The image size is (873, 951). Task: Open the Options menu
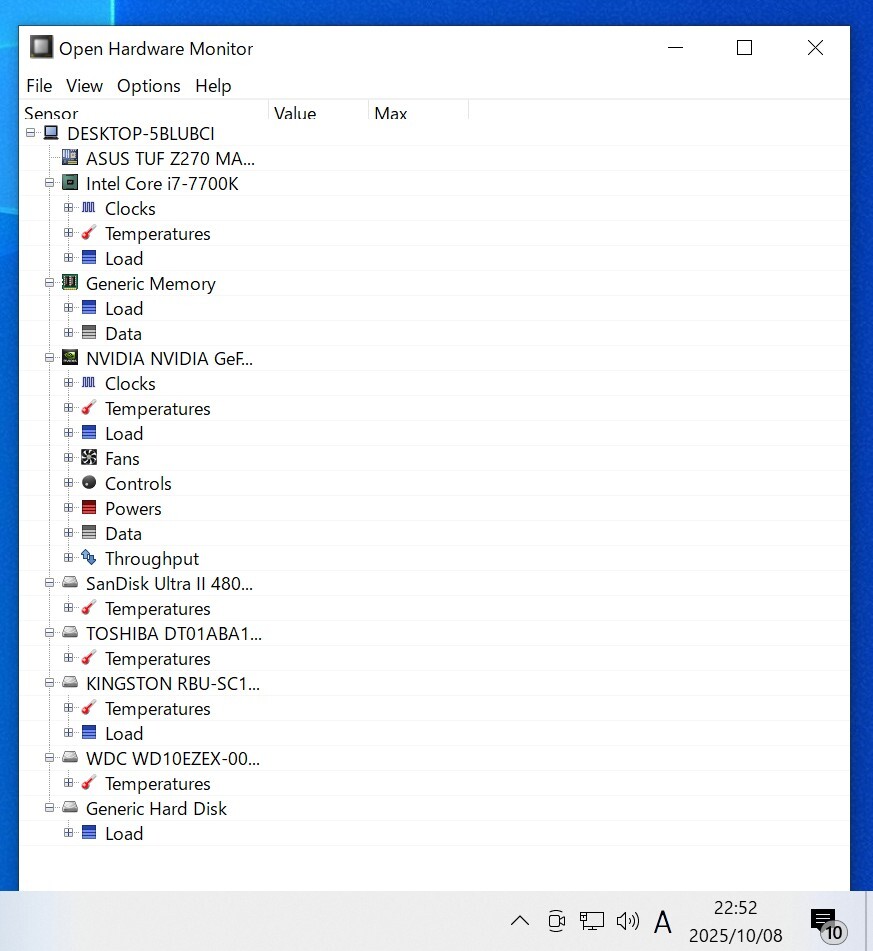(x=149, y=86)
